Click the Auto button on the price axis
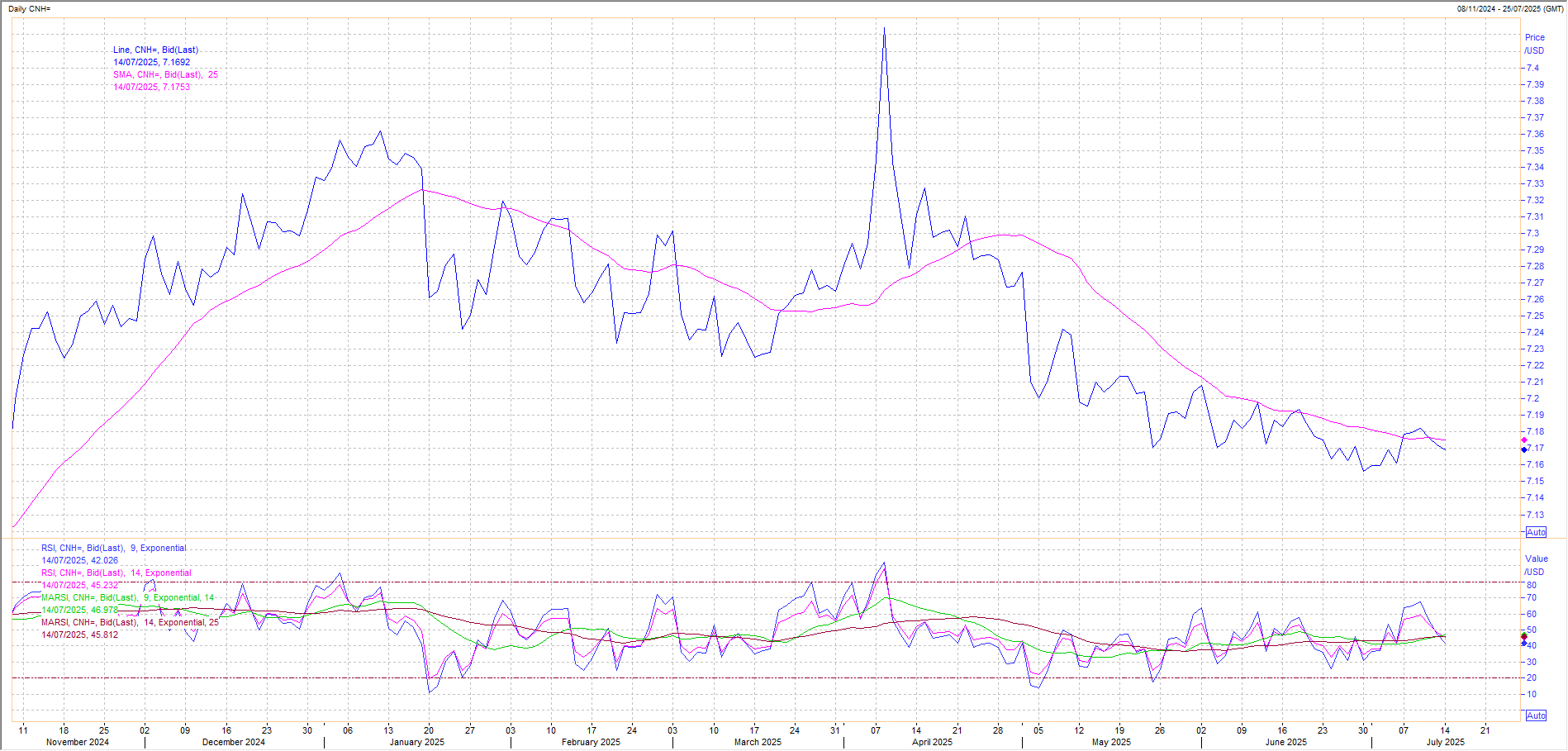Viewport: 1568px width, 751px height. click(x=1536, y=532)
